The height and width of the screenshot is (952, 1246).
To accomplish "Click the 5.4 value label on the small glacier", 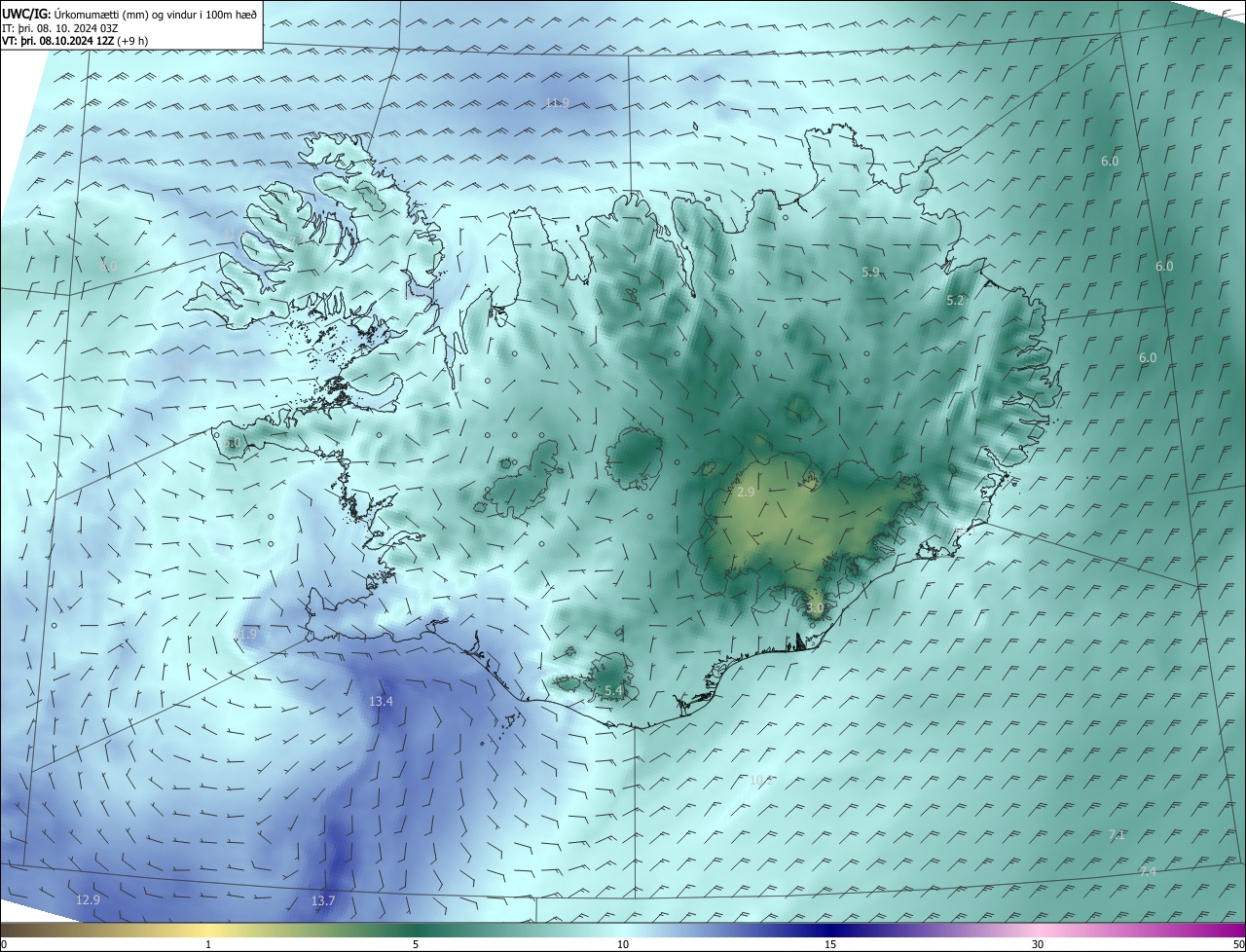I will [613, 690].
